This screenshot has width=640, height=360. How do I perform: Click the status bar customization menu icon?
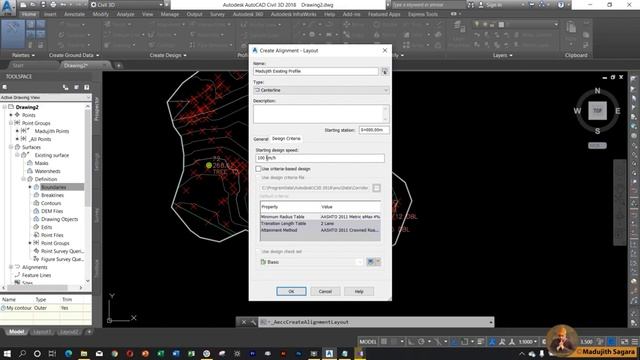pos(635,342)
